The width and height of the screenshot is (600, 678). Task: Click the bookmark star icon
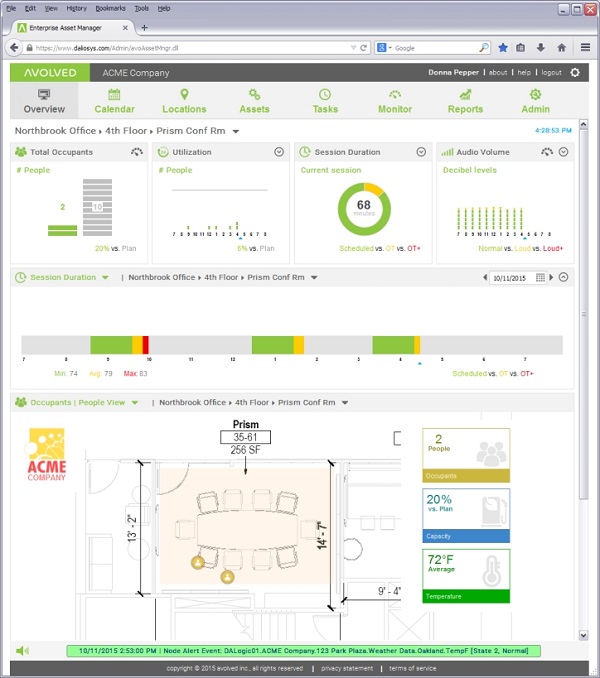(x=503, y=48)
